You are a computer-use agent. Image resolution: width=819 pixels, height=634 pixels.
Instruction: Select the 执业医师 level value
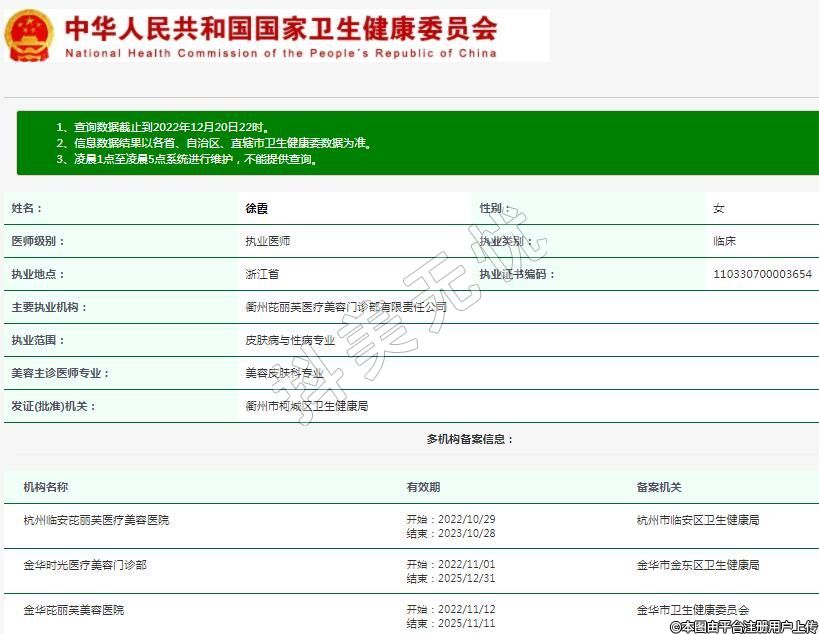[x=268, y=241]
